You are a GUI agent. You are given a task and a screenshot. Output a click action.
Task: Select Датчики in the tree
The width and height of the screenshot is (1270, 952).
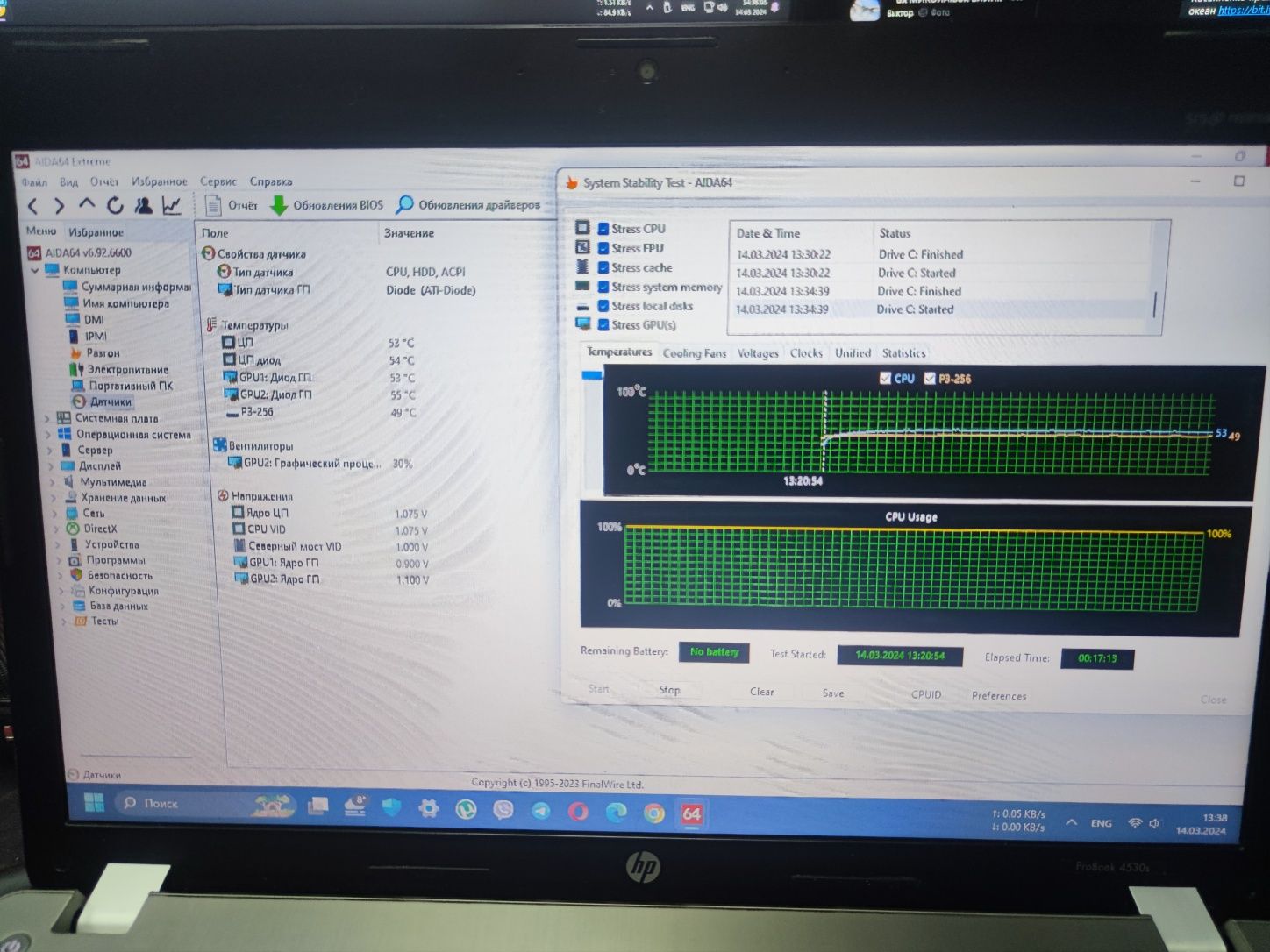tap(103, 401)
